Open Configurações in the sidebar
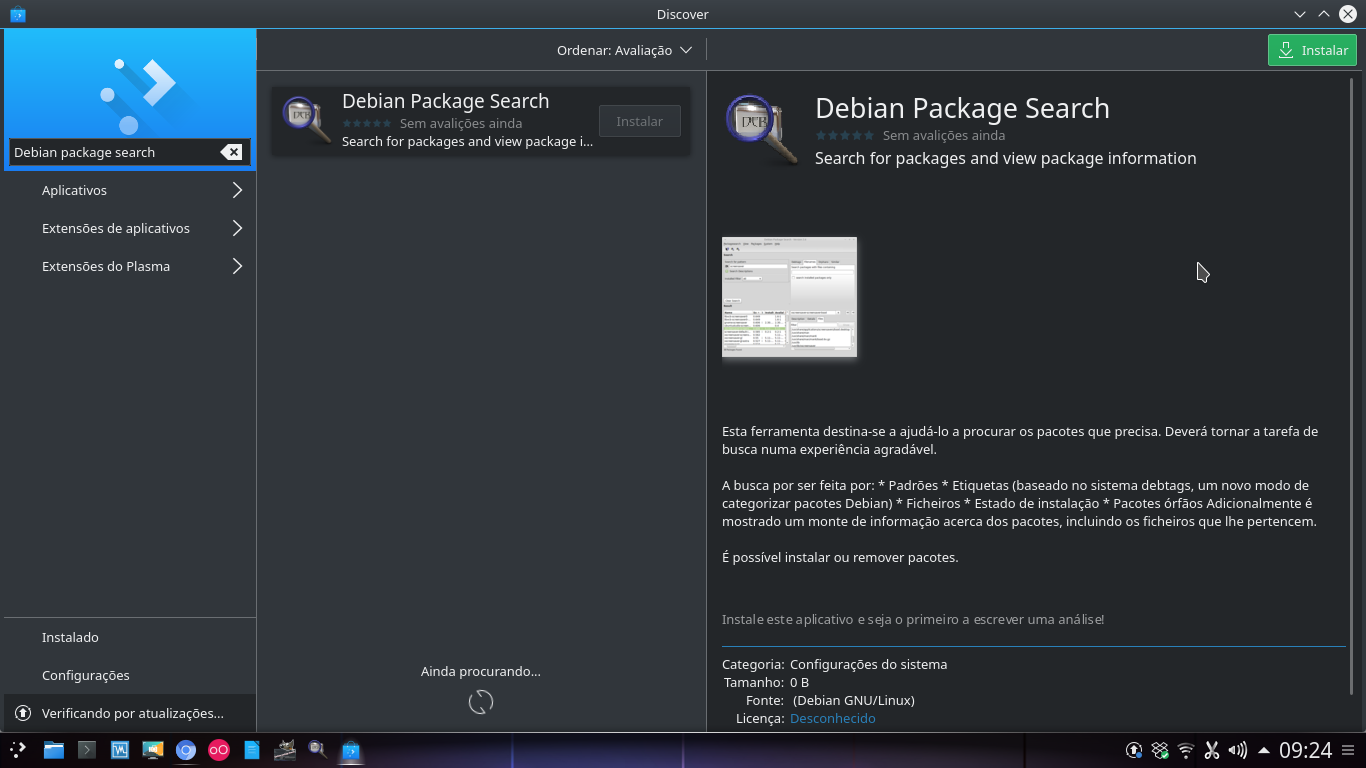 130,675
